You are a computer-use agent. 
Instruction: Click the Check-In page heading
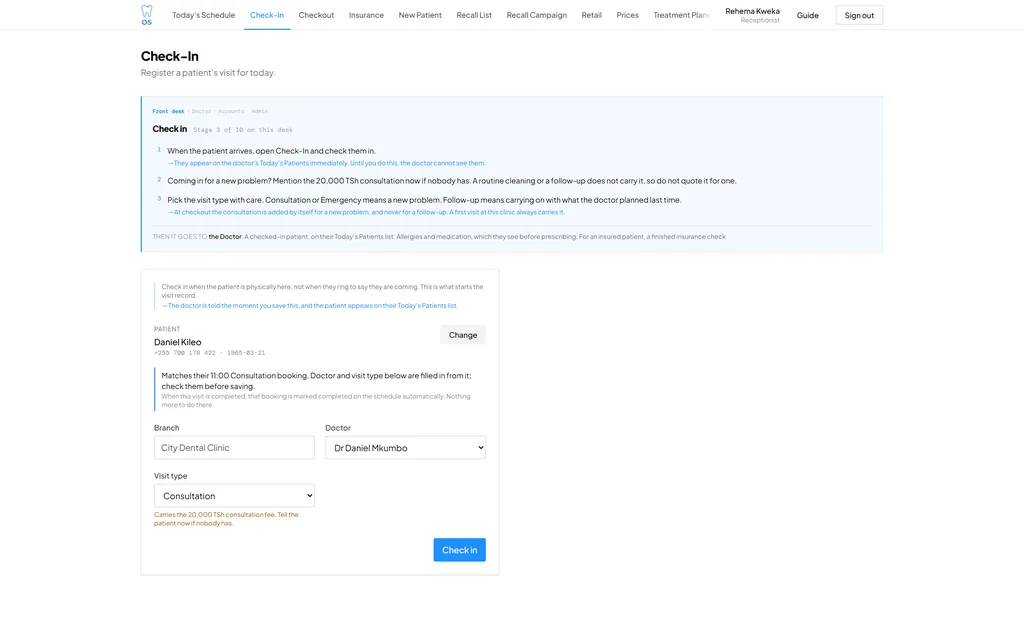click(169, 56)
